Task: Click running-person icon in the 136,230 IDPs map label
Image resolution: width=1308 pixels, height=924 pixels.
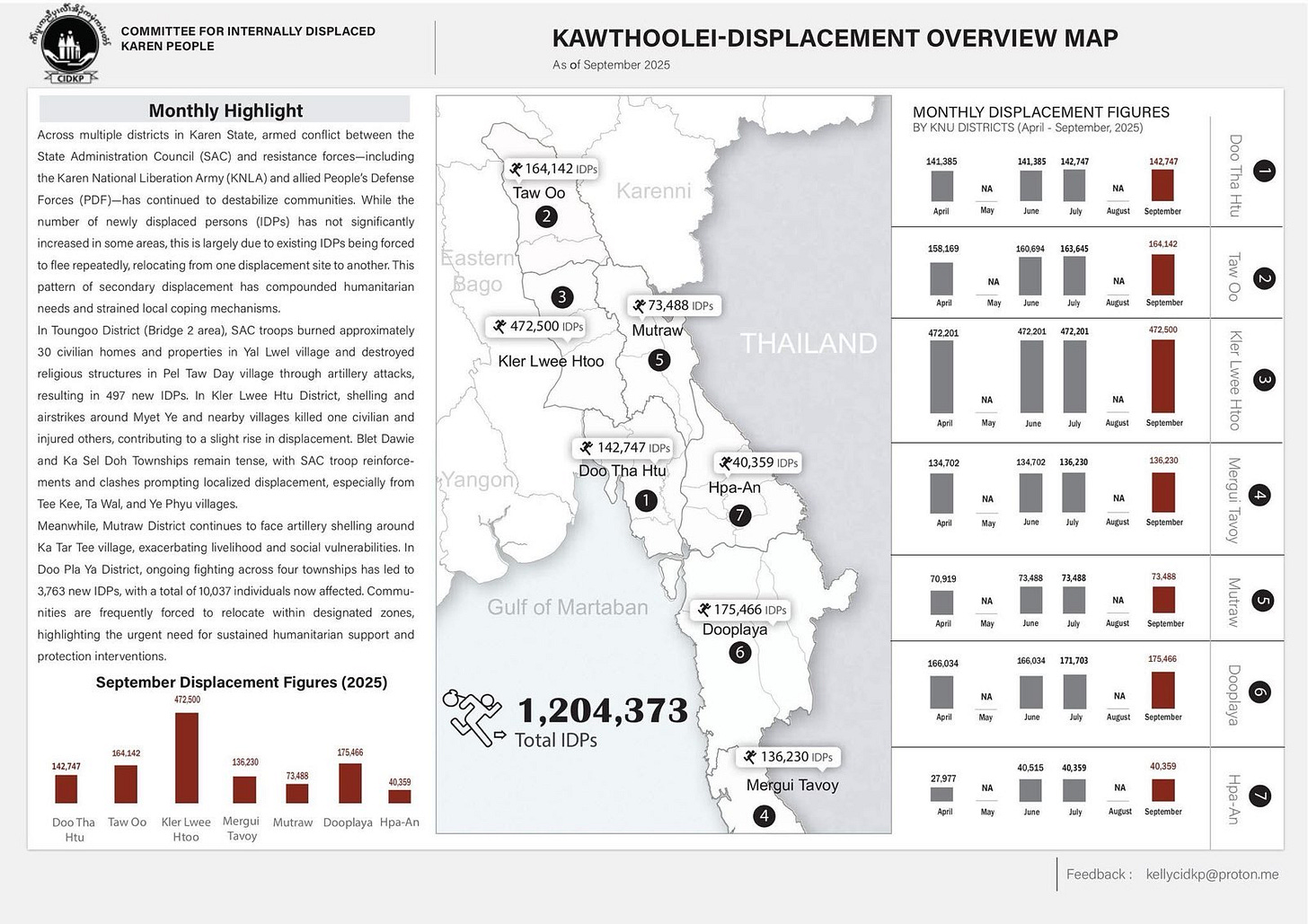Action: click(750, 758)
